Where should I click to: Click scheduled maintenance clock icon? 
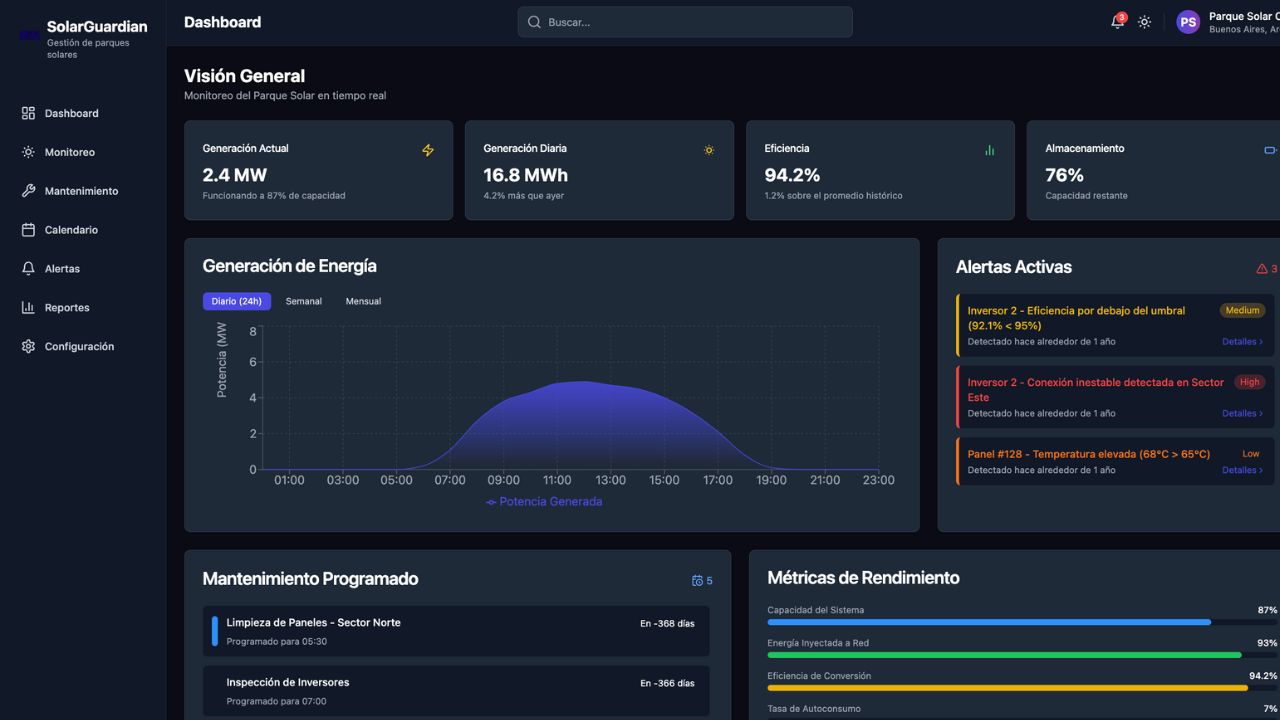pos(697,581)
